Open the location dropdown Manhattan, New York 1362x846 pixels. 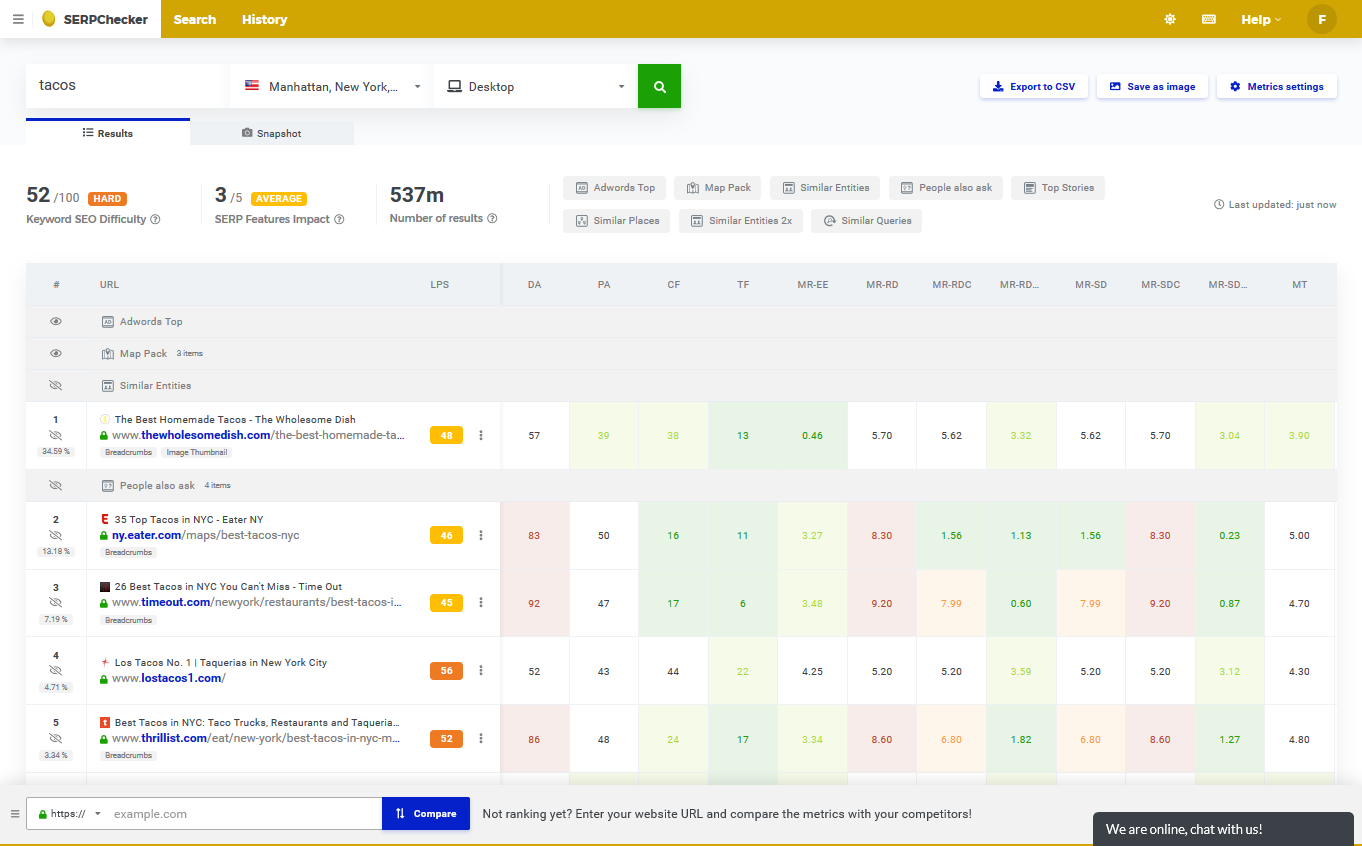tap(332, 86)
